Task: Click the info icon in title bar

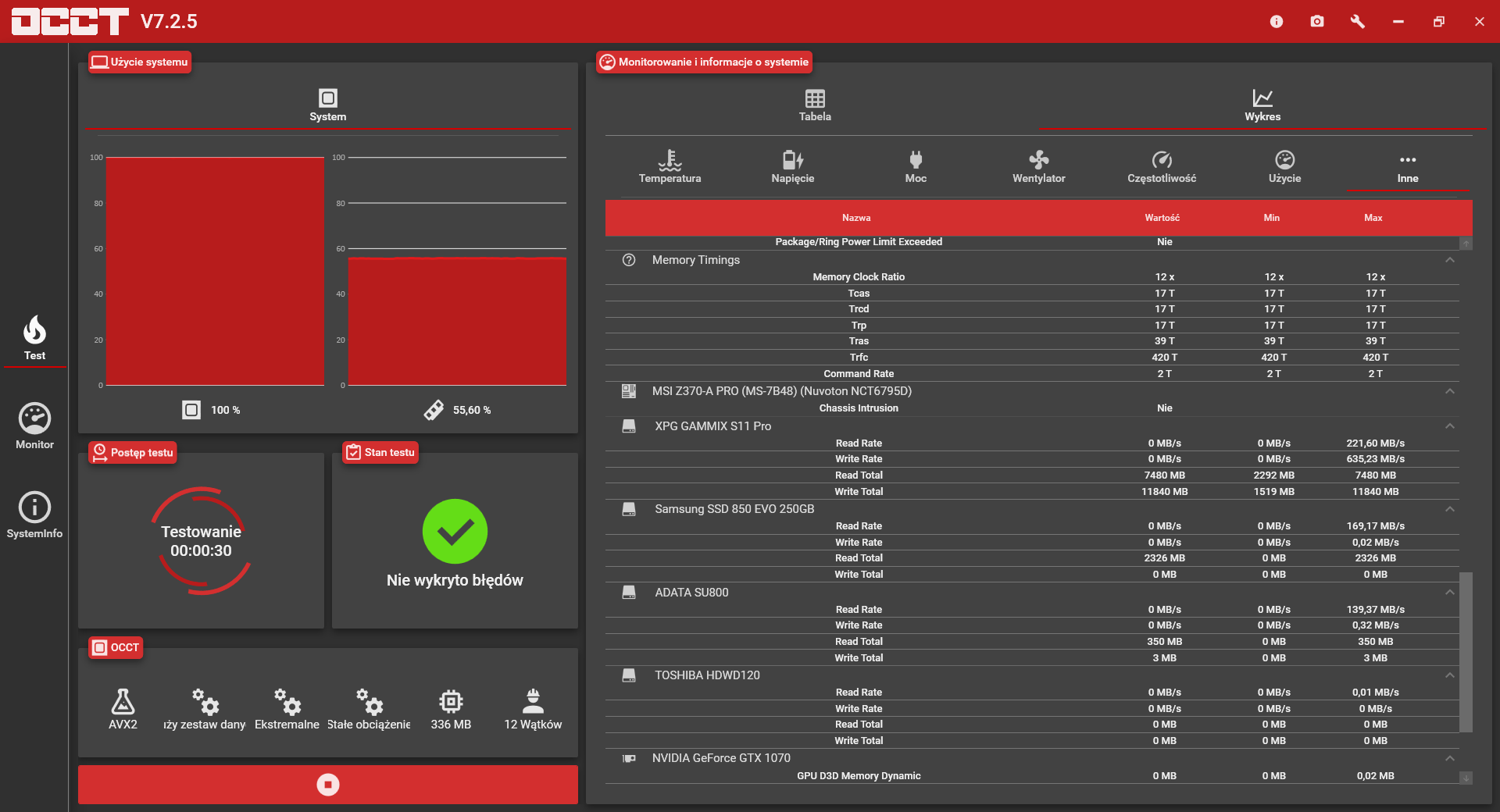Action: coord(1277,21)
